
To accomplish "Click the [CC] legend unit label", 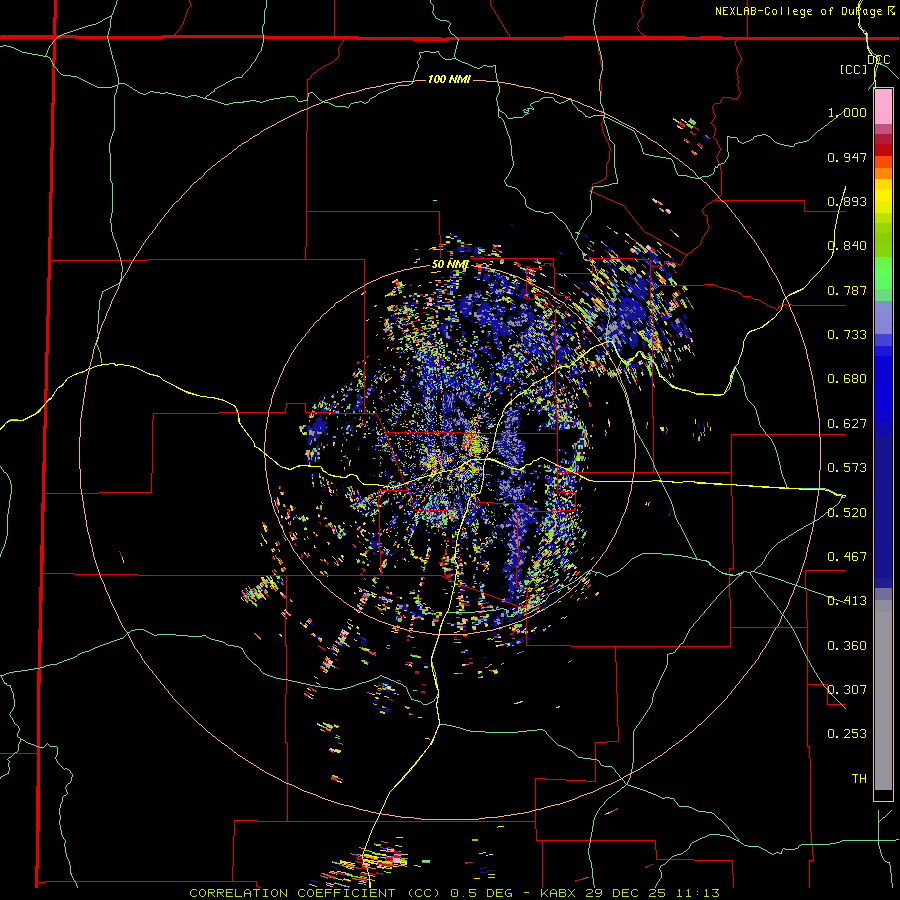I will point(854,69).
